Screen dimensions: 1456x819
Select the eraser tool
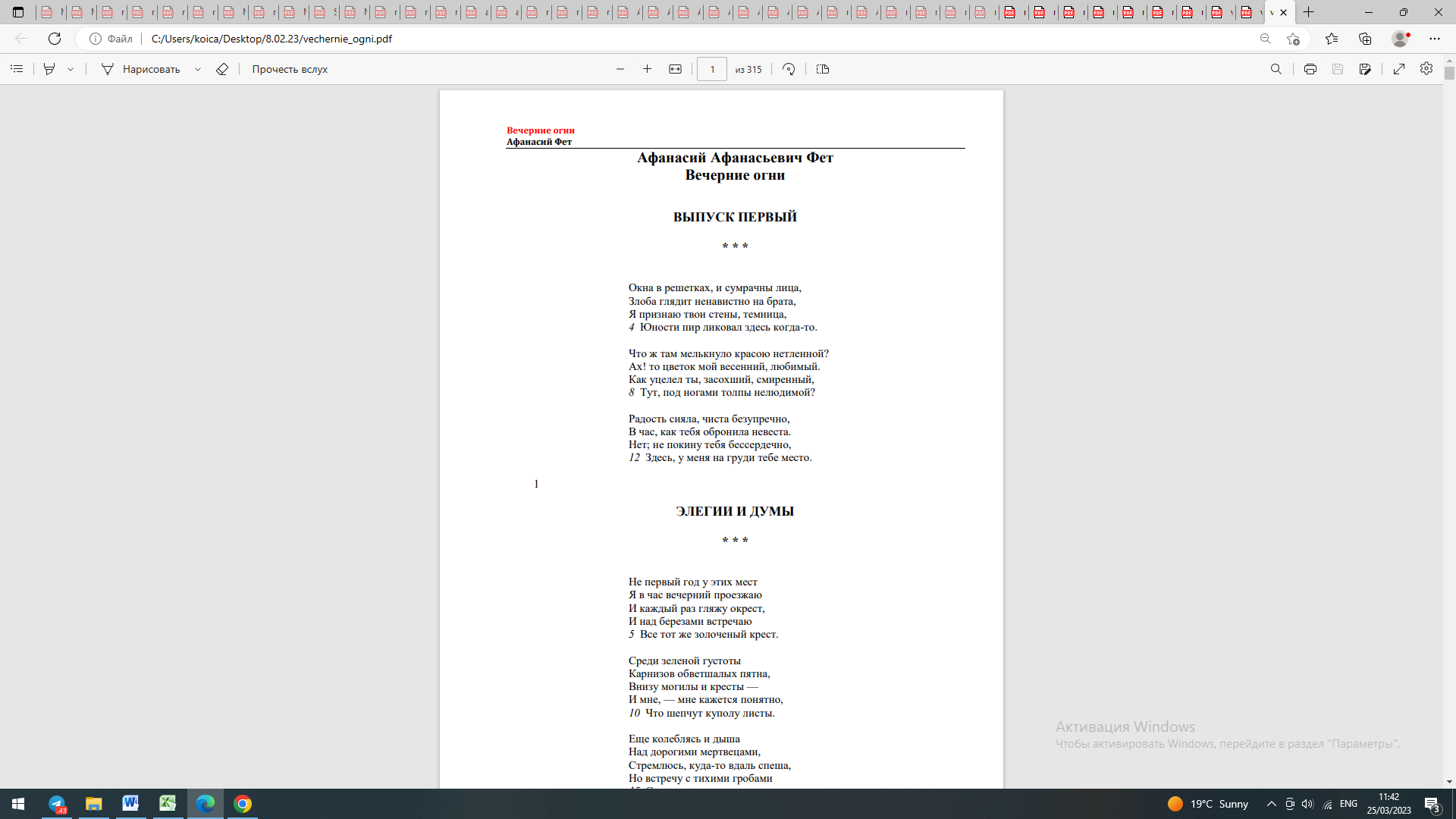(x=222, y=69)
